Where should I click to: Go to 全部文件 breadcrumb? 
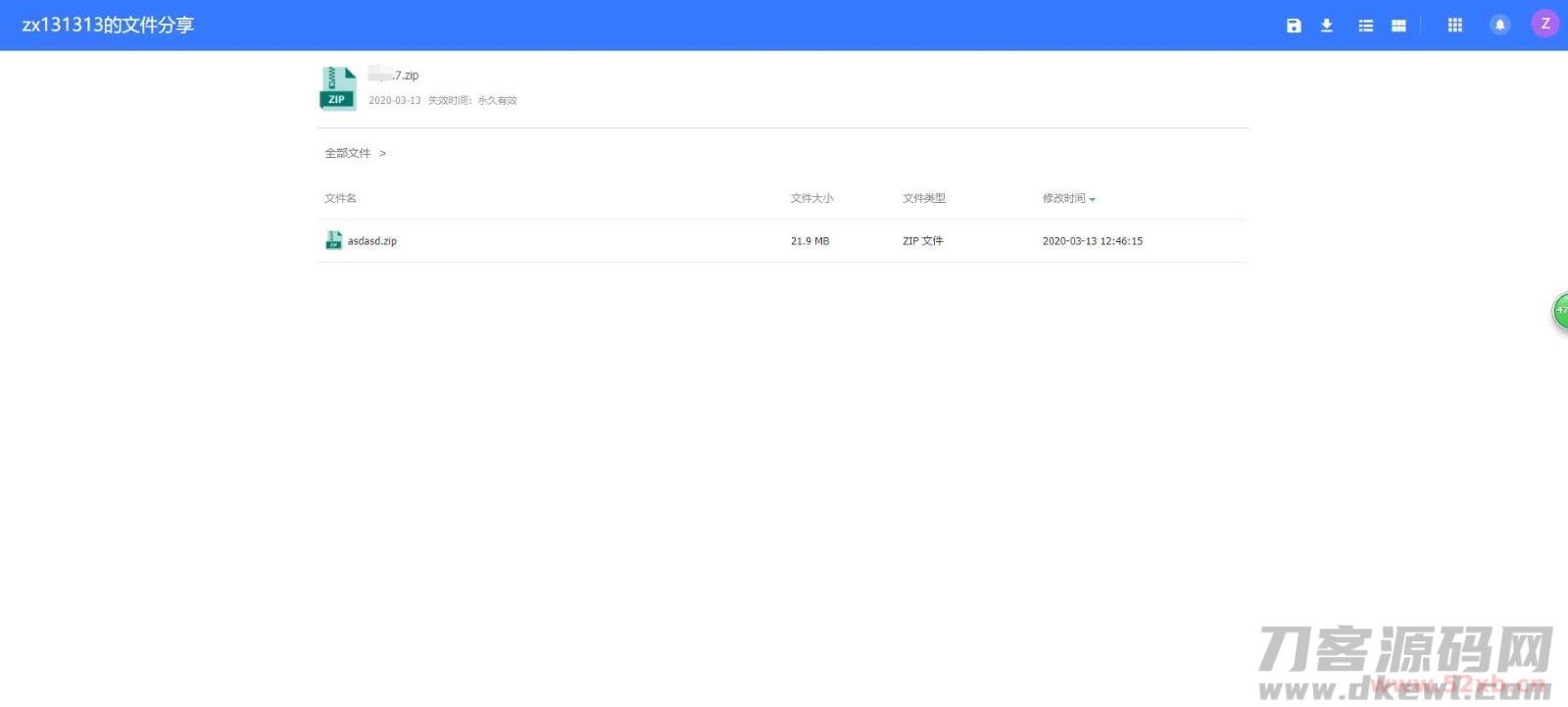(x=347, y=153)
